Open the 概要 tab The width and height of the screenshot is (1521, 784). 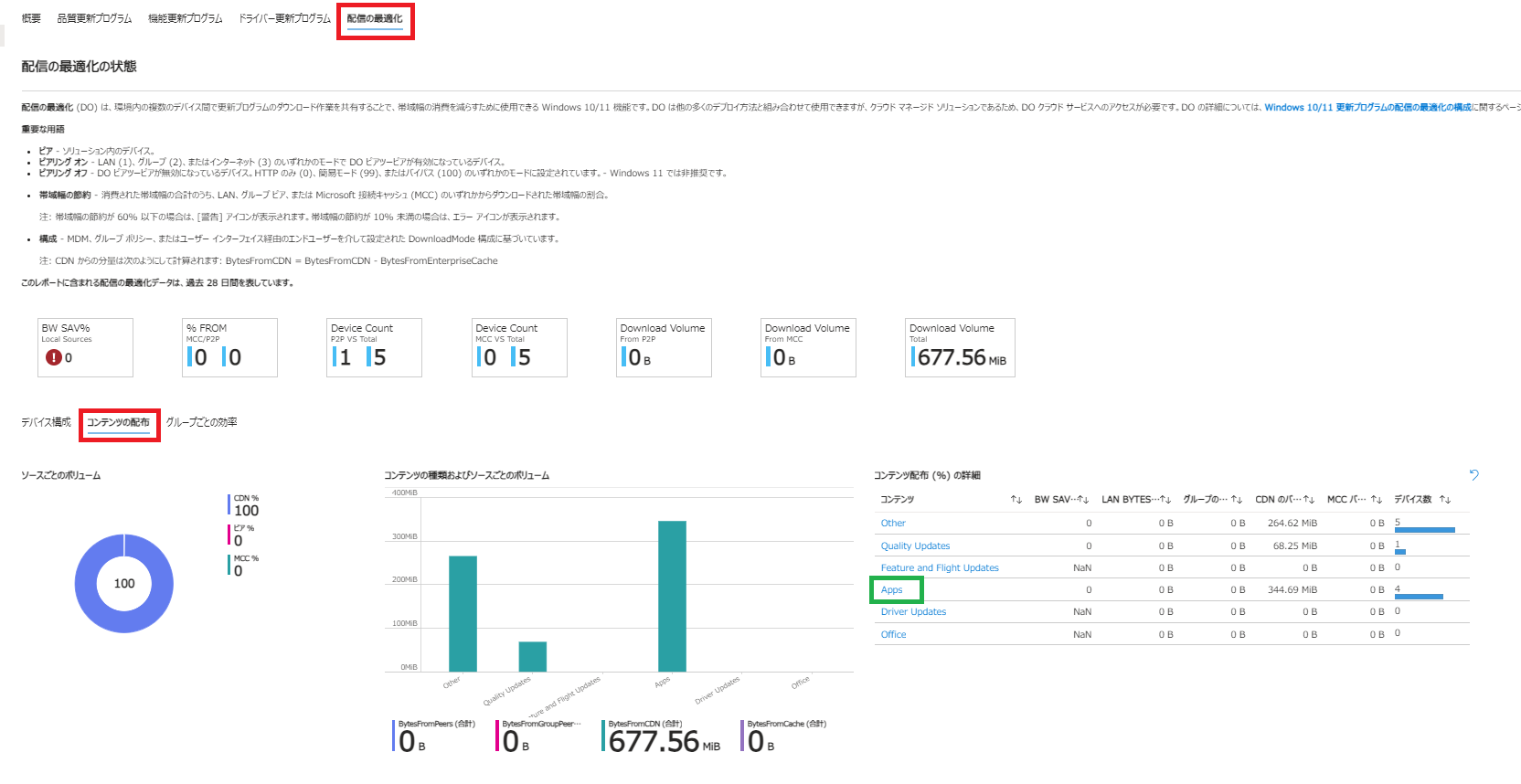[31, 18]
